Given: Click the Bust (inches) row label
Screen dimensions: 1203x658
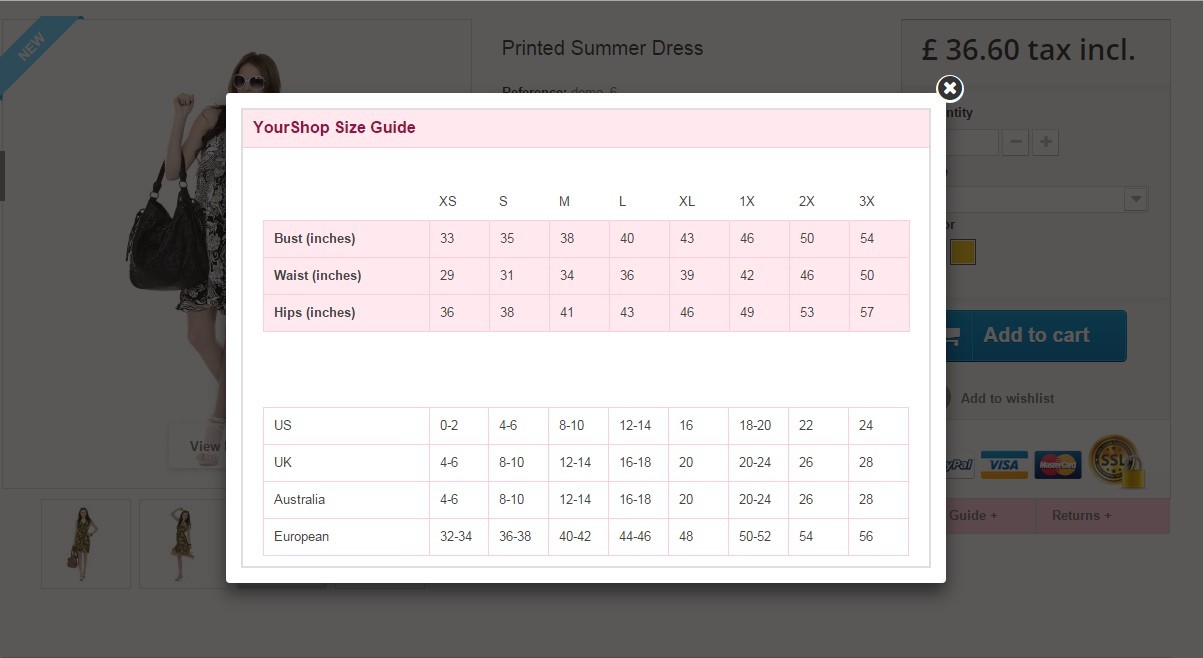Looking at the screenshot, I should click(x=315, y=239).
